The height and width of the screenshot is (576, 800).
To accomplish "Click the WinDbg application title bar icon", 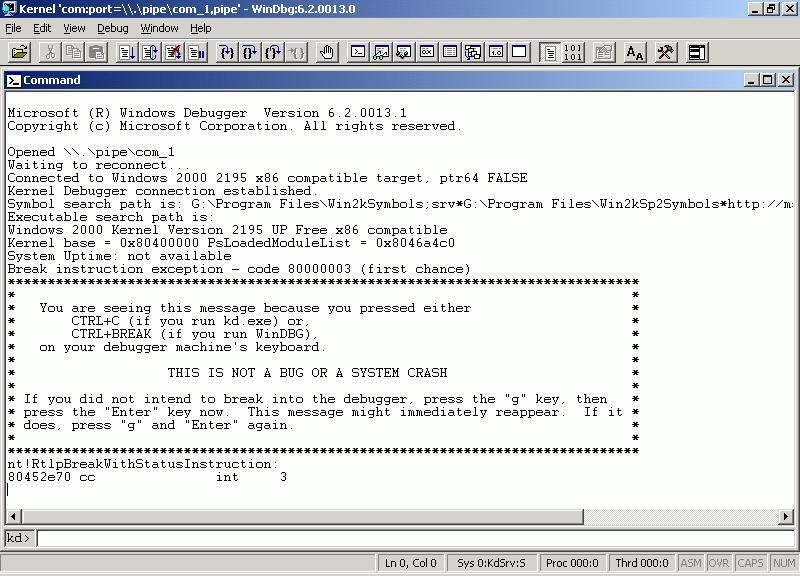I will [x=9, y=9].
